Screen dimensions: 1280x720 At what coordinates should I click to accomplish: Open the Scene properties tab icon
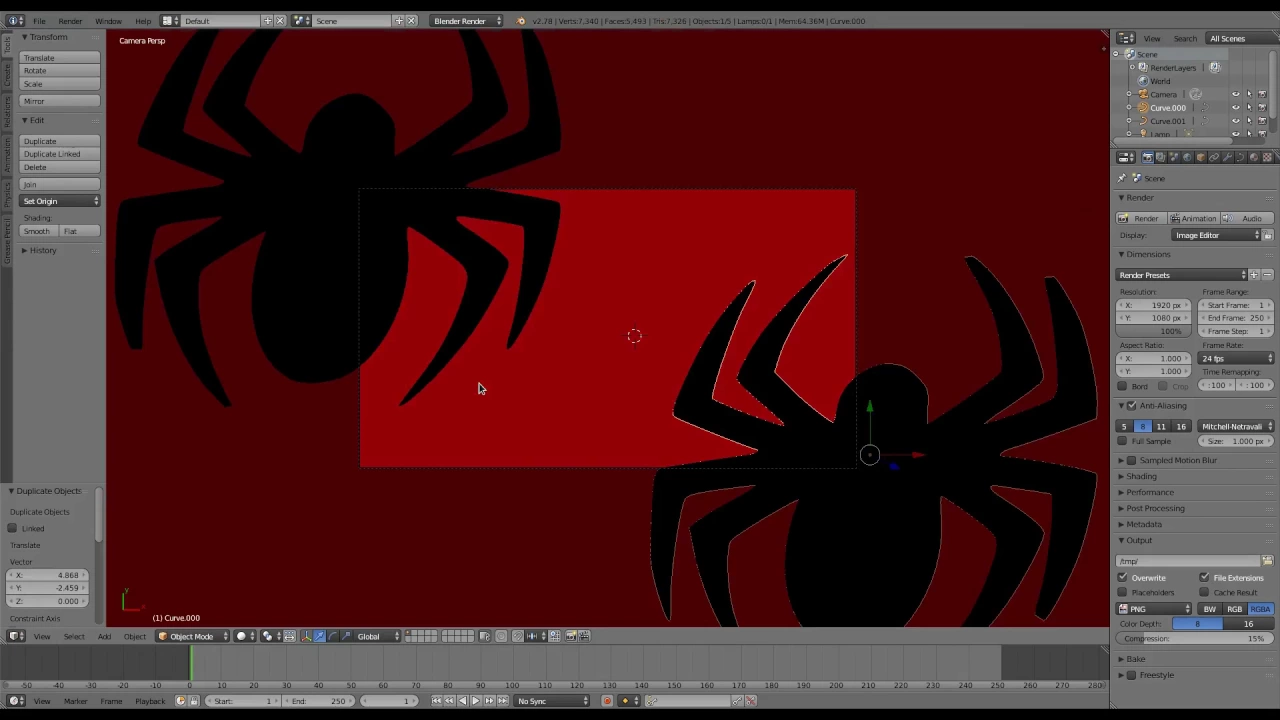pos(1174,157)
